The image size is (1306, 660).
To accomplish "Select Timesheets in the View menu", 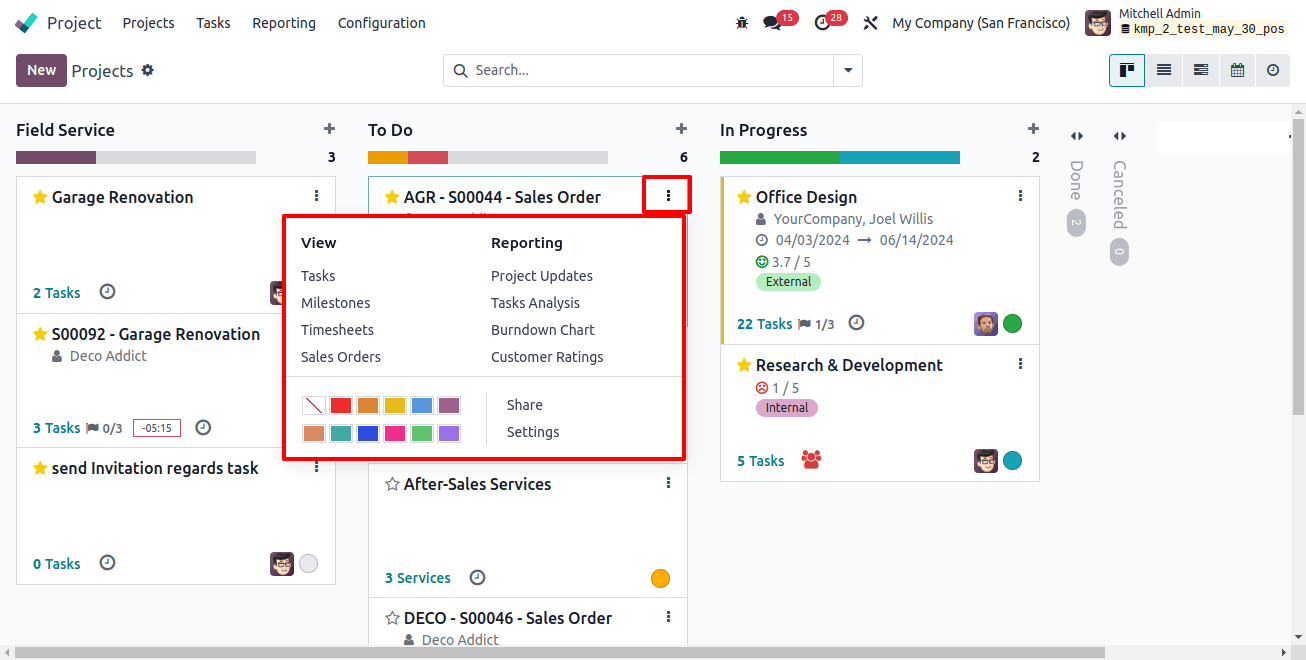I will click(337, 329).
